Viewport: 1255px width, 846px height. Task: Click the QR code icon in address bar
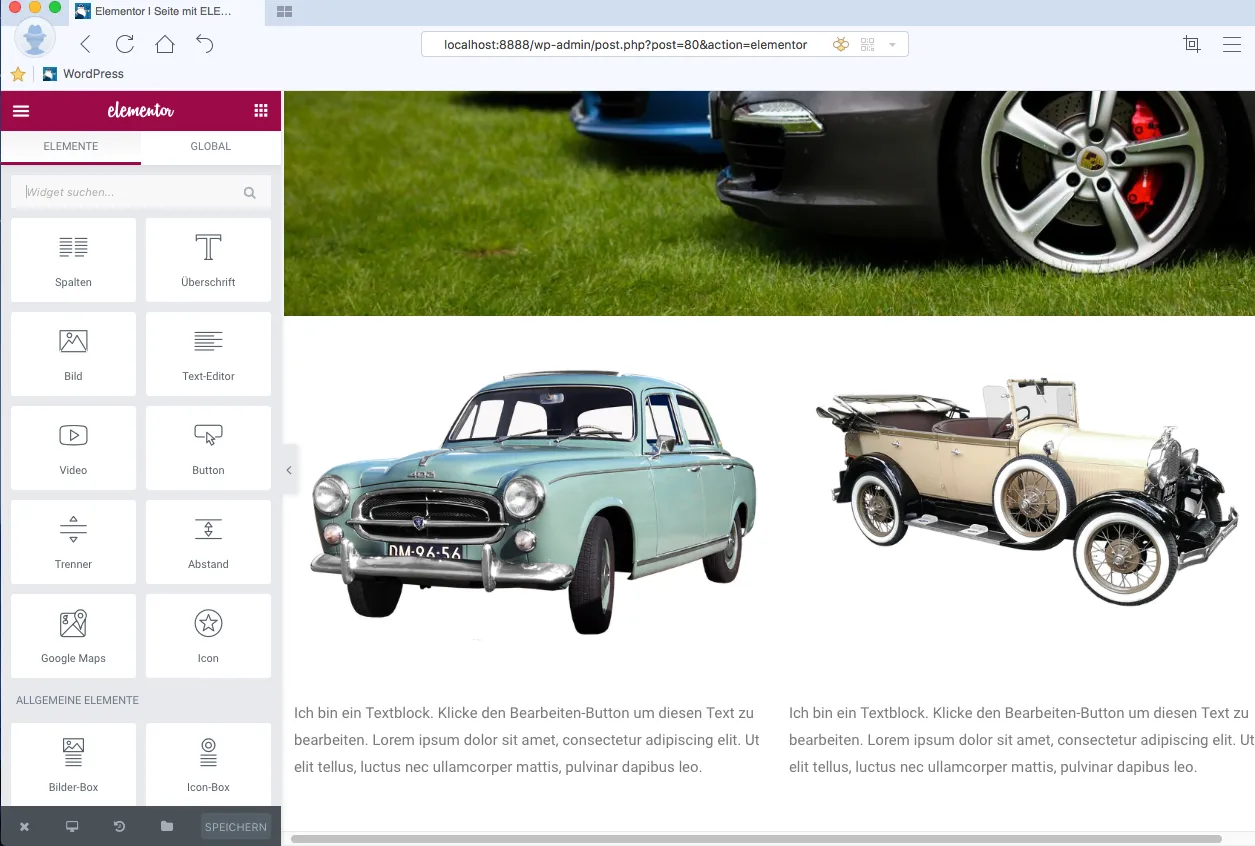[867, 45]
